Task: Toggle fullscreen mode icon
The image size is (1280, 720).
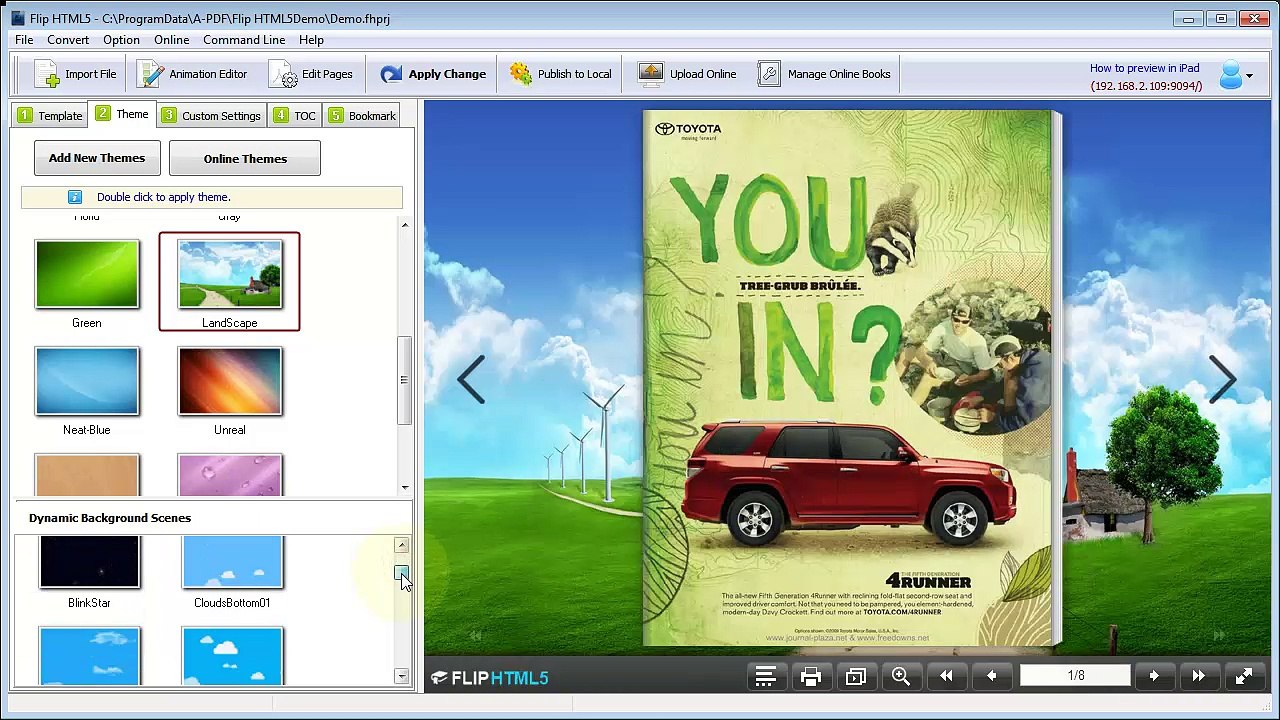Action: pos(1244,677)
